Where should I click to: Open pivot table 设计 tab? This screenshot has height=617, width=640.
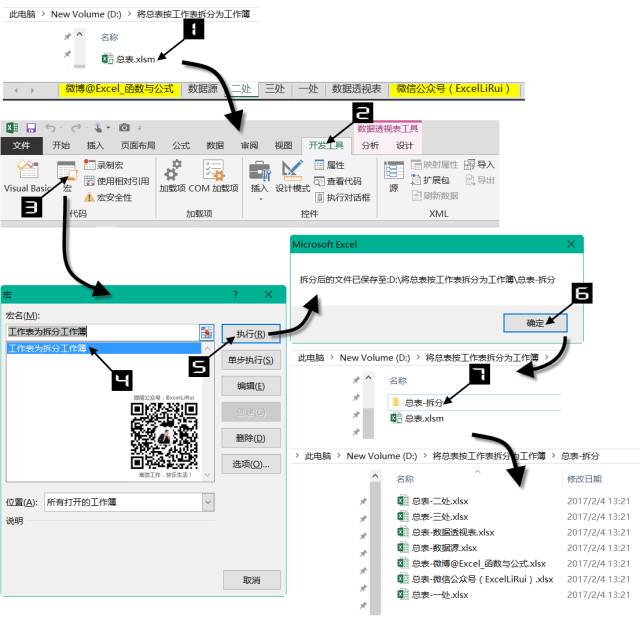click(x=404, y=146)
